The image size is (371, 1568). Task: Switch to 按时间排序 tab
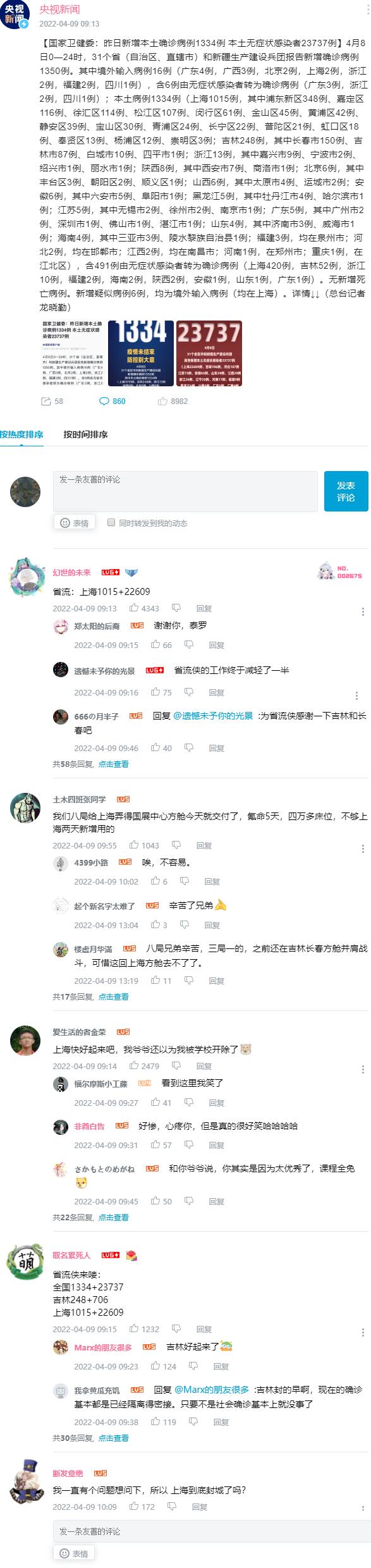[85, 434]
